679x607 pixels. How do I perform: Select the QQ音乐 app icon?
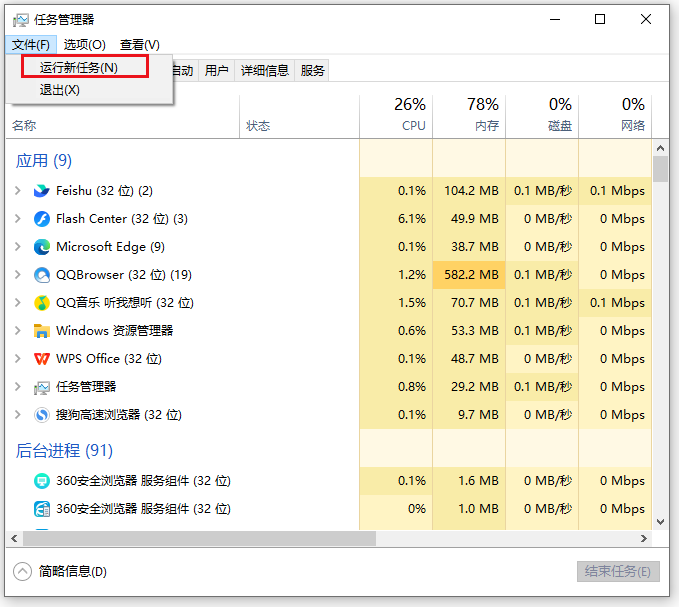click(x=42, y=303)
